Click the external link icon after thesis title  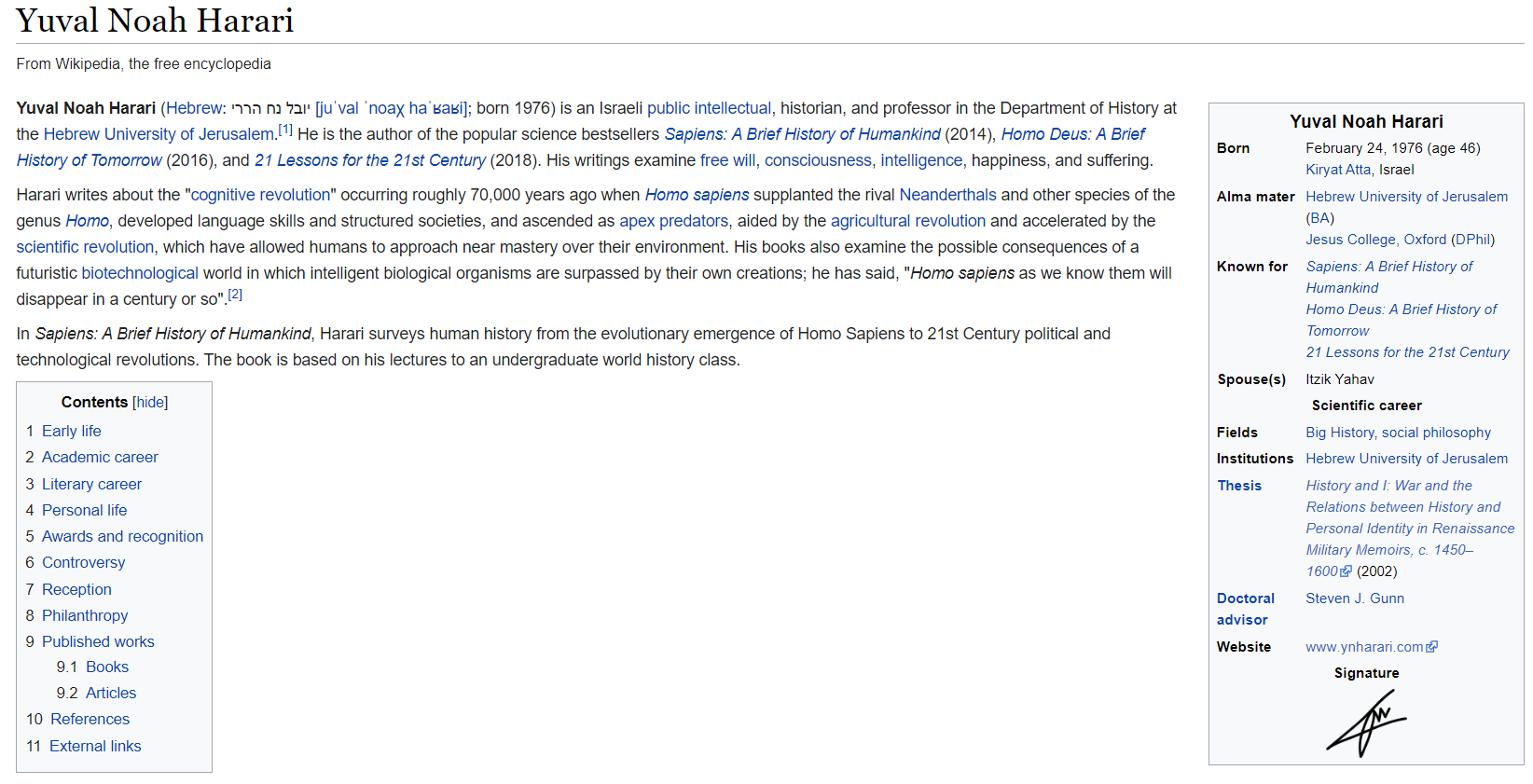click(x=1346, y=571)
